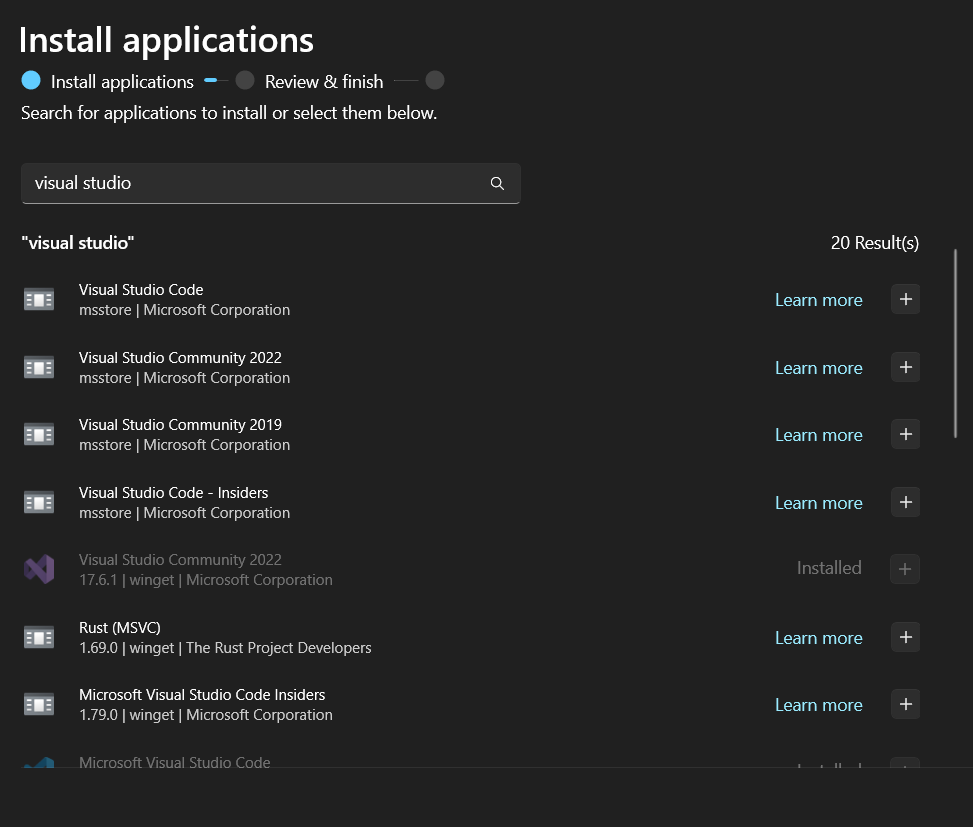Add Visual Studio Code using the plus button

click(905, 299)
